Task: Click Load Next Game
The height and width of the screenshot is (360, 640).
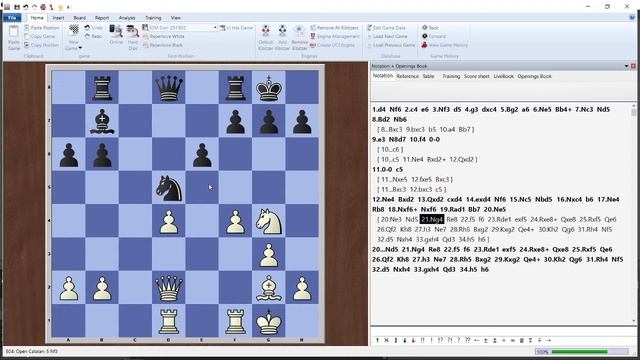Action: [x=387, y=36]
